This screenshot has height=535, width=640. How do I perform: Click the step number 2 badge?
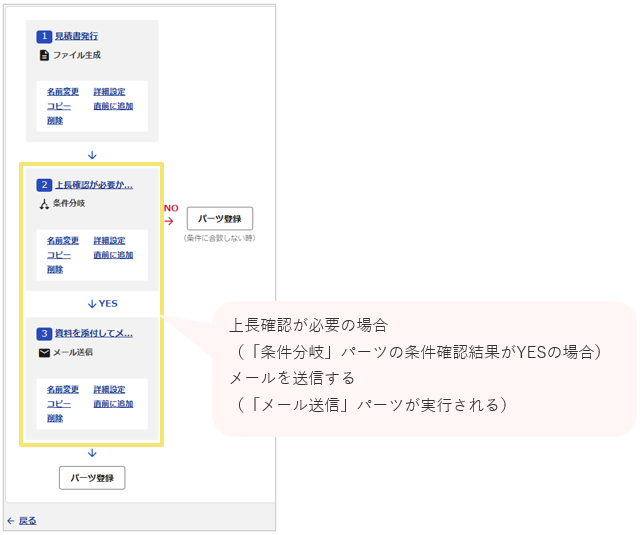pos(44,185)
